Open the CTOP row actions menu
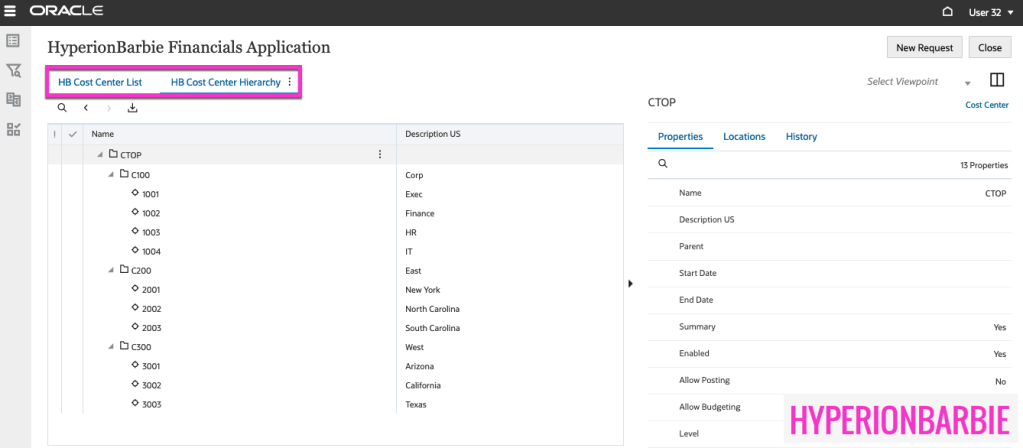1023x448 pixels. [x=379, y=154]
